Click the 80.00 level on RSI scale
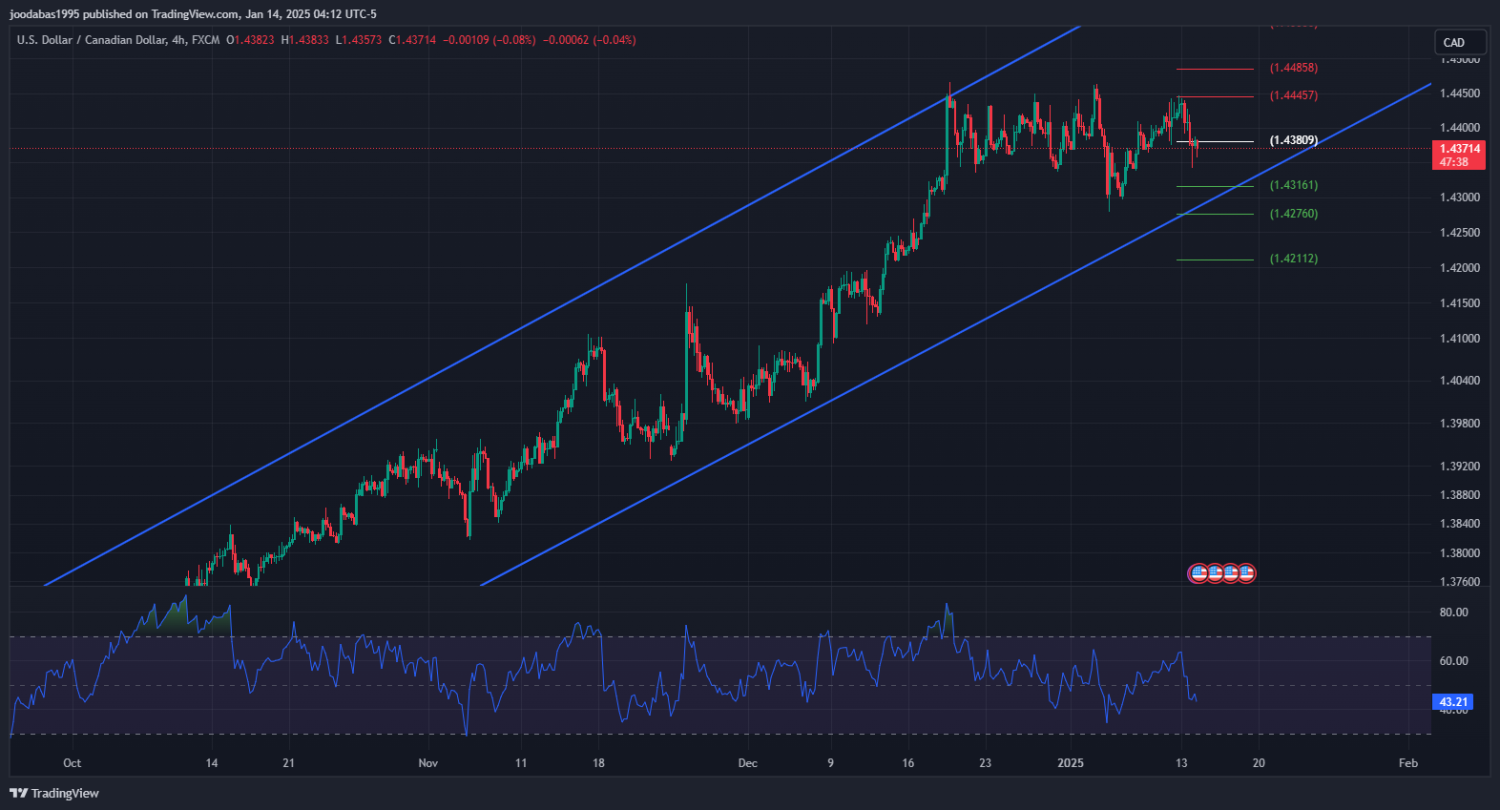1500x810 pixels. [1453, 612]
